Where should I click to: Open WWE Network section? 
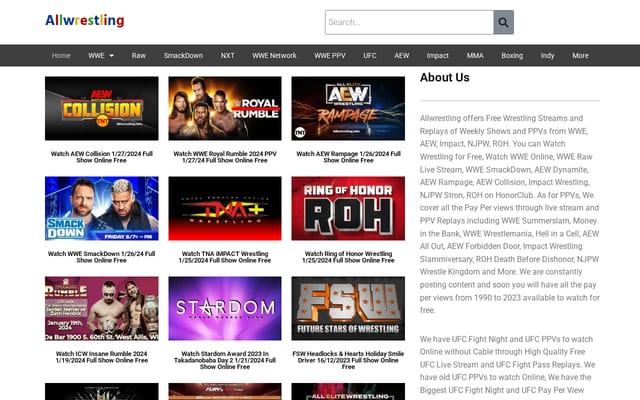click(274, 56)
